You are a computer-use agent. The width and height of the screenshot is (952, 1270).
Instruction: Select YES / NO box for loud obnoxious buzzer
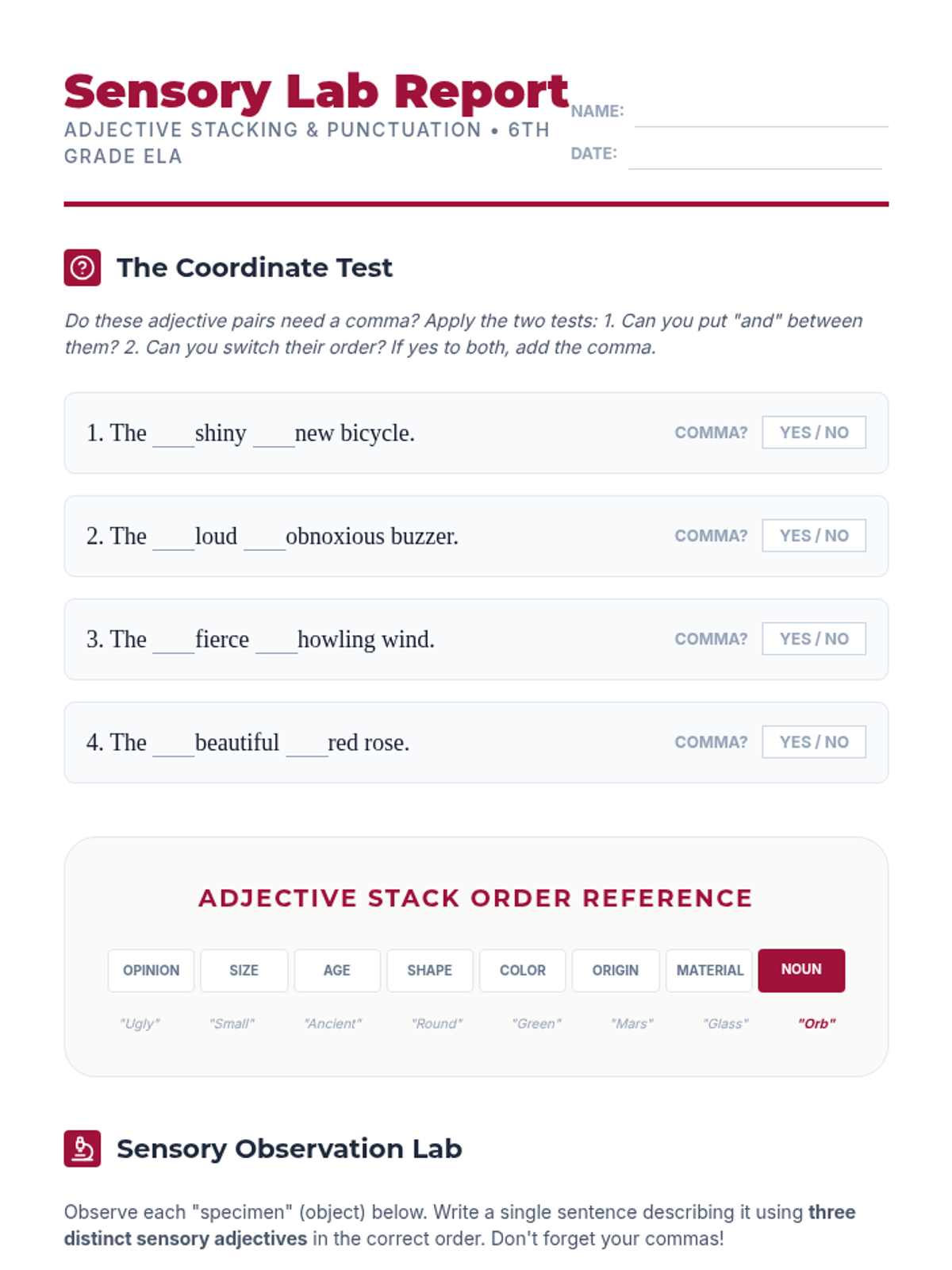point(814,536)
